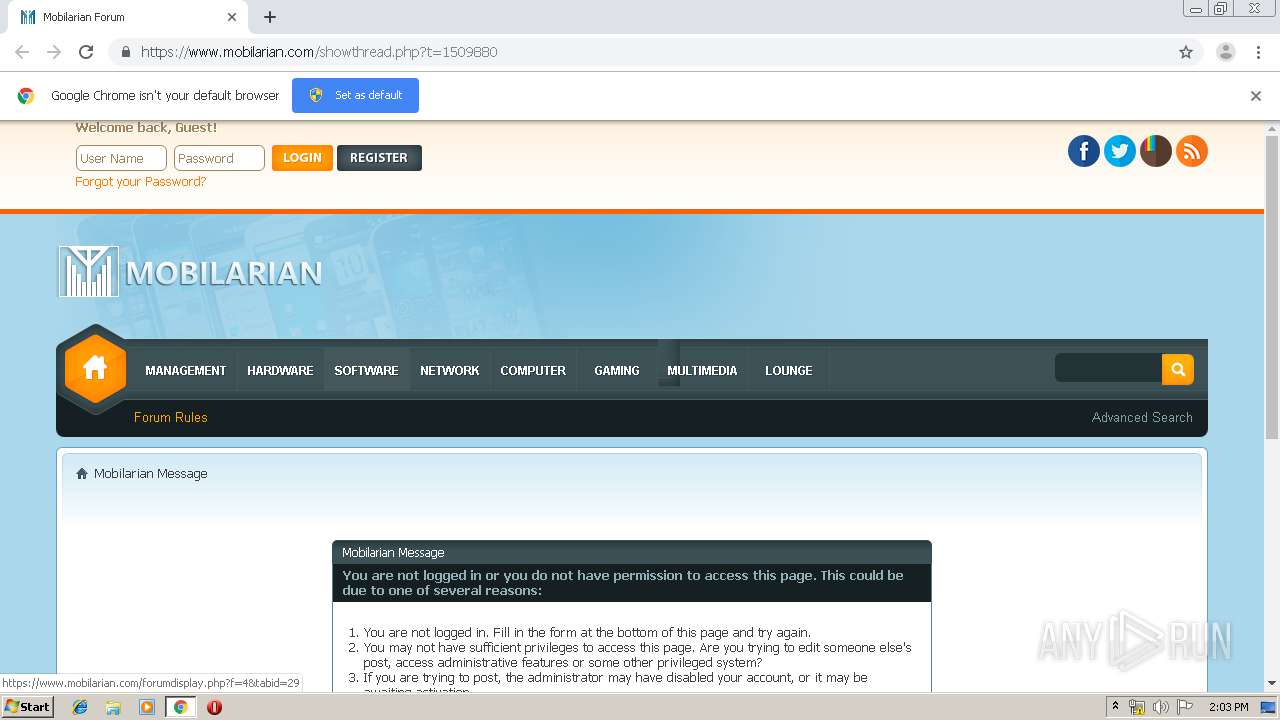Open Internet Explorer from taskbar
The image size is (1280, 720).
click(x=80, y=707)
